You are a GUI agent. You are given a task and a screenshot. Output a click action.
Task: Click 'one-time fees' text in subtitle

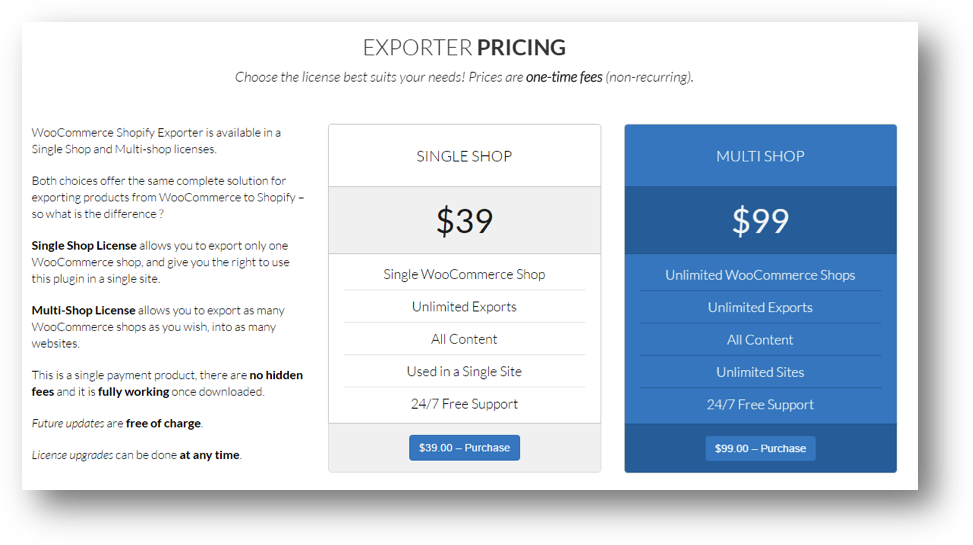point(564,77)
